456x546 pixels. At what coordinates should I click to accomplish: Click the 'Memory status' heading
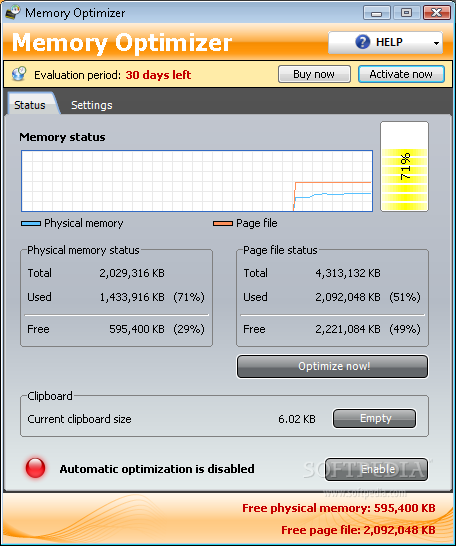click(x=62, y=137)
